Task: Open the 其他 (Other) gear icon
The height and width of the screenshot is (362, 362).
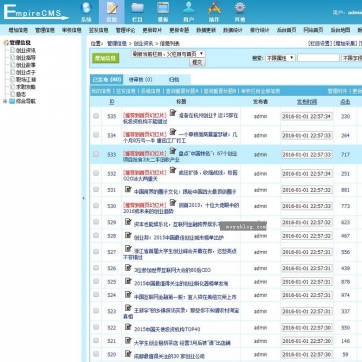Action: coord(240,12)
